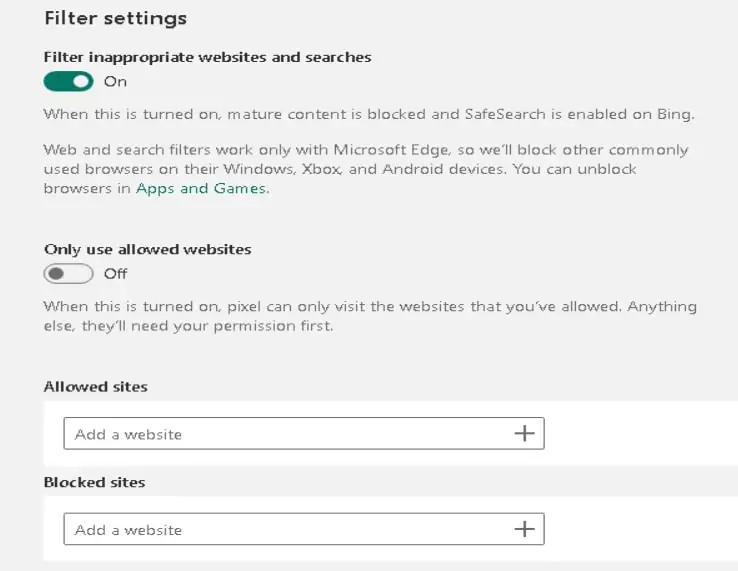Click the Blocked sites section heading
Image resolution: width=738 pixels, height=571 pixels.
tap(95, 482)
